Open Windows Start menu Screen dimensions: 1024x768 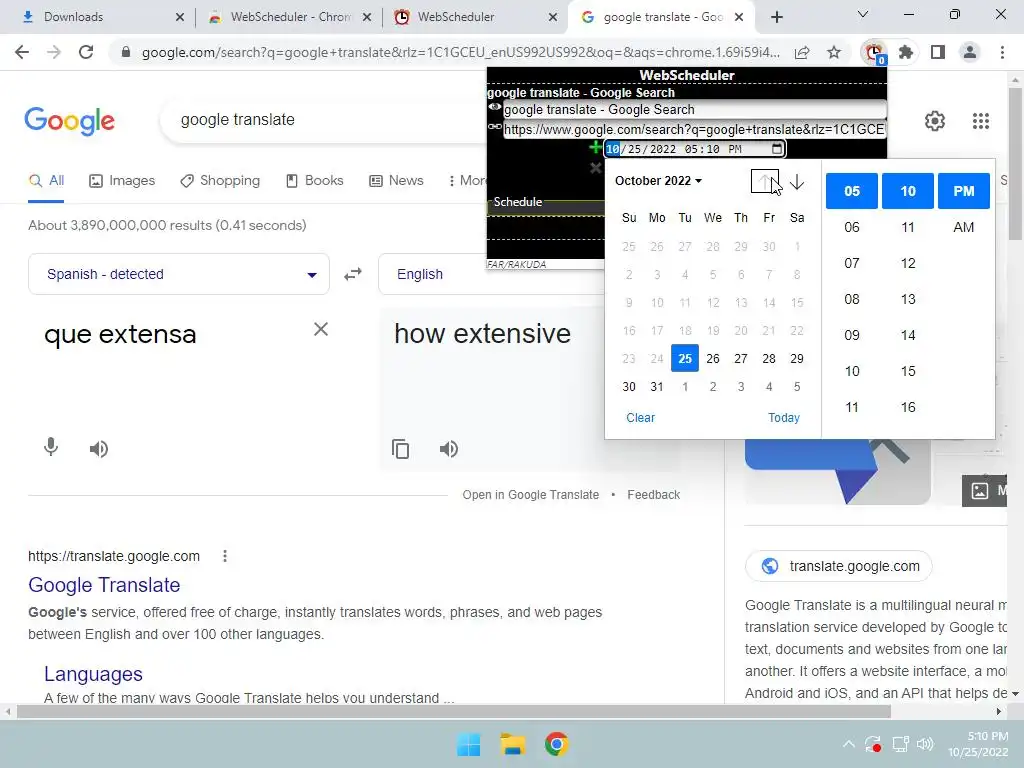(x=468, y=744)
